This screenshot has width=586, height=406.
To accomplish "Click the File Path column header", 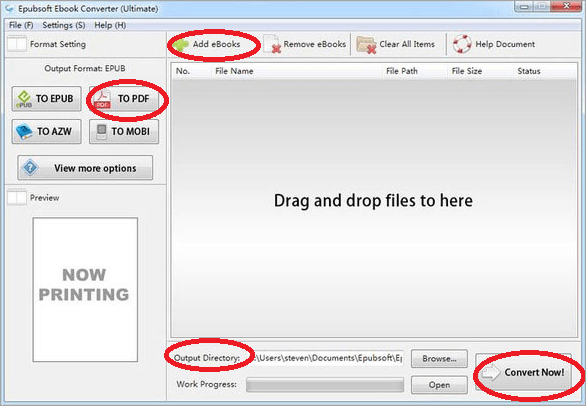I will point(402,71).
